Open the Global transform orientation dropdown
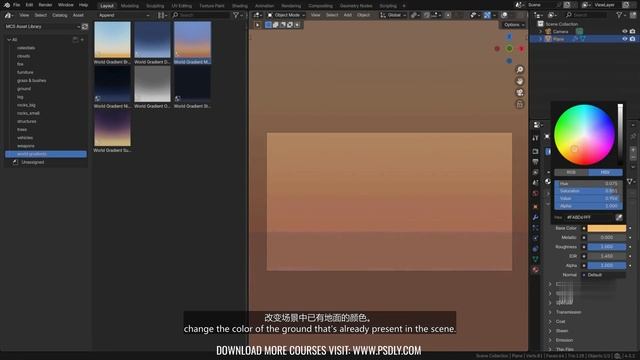Image resolution: width=640 pixels, height=360 pixels. [393, 15]
